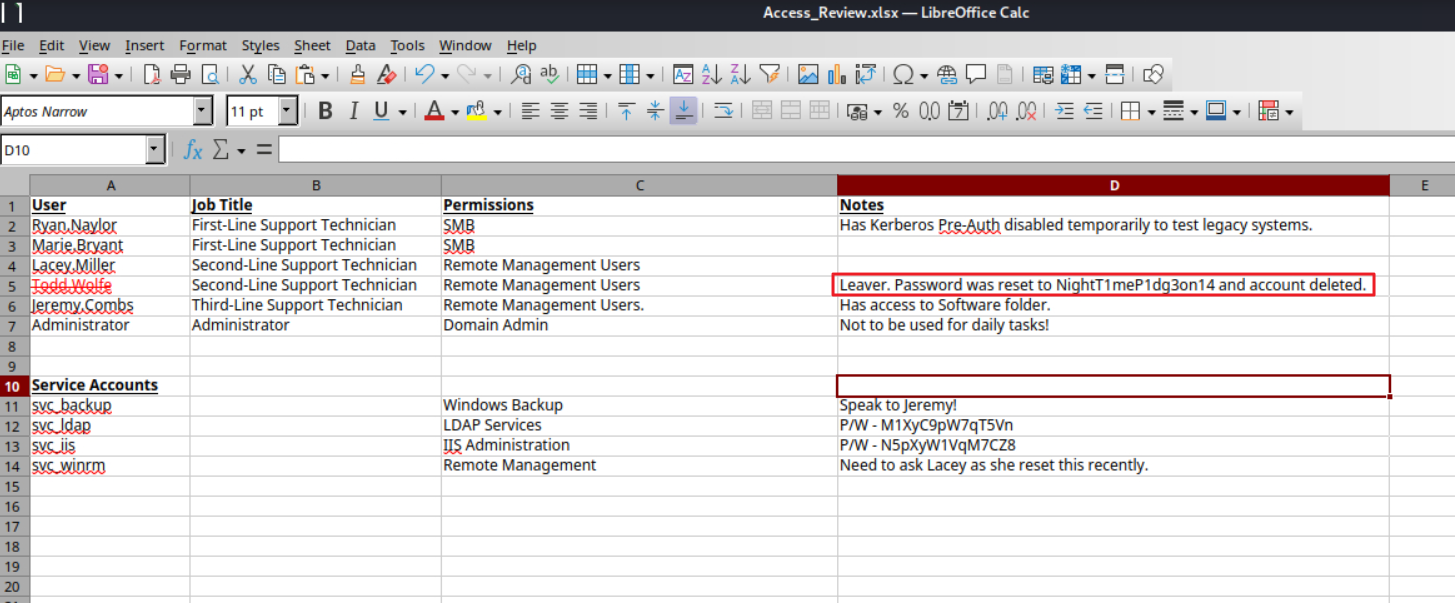
Task: Apply AutoFilter using the funnel icon
Action: point(769,74)
